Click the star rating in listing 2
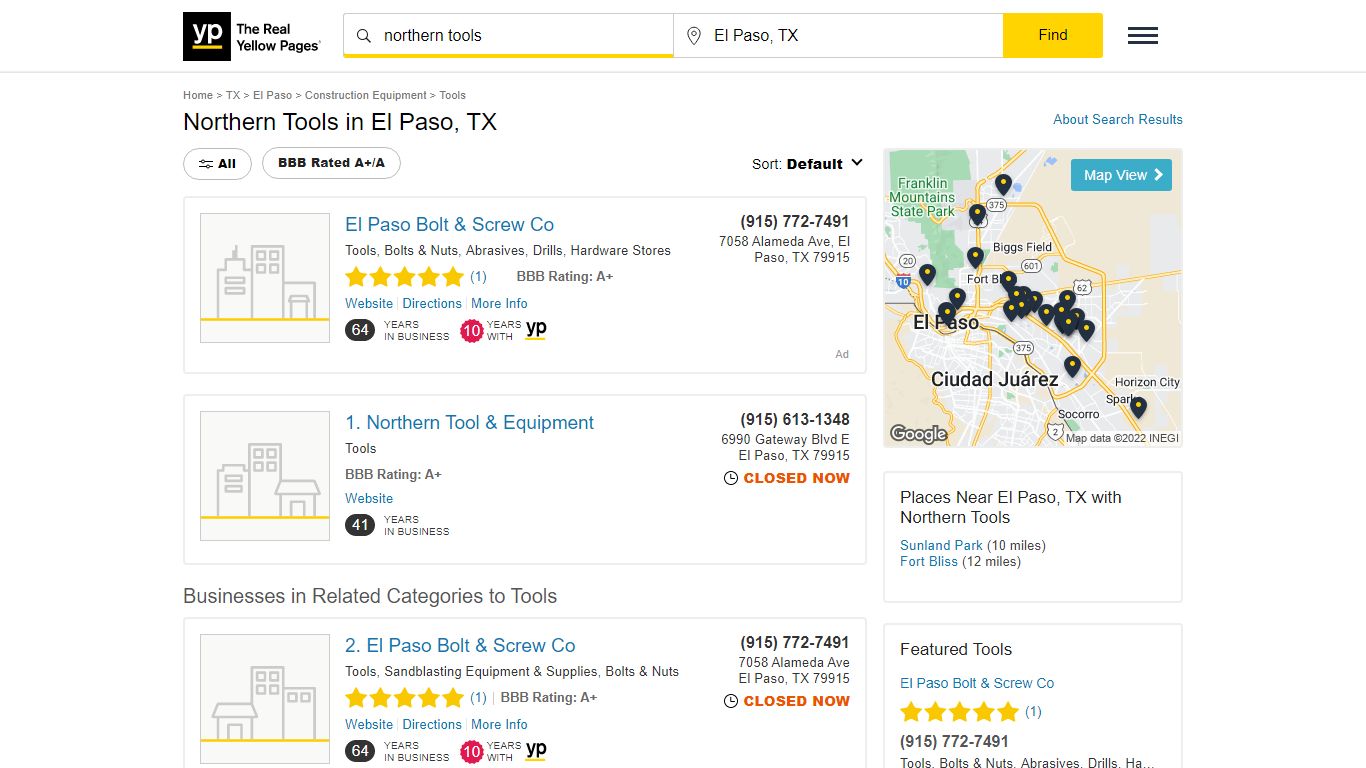Image resolution: width=1366 pixels, height=768 pixels. coord(405,698)
